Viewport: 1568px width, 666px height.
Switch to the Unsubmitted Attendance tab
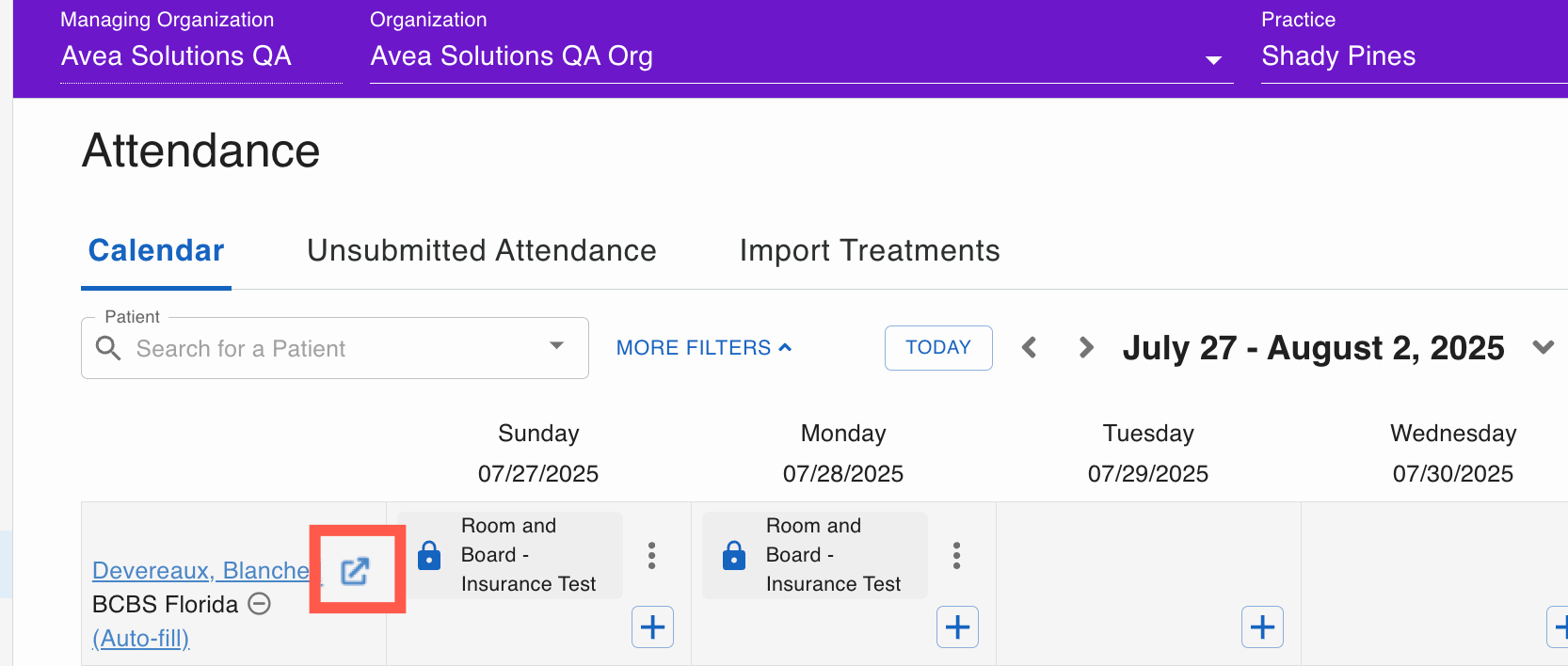[481, 250]
